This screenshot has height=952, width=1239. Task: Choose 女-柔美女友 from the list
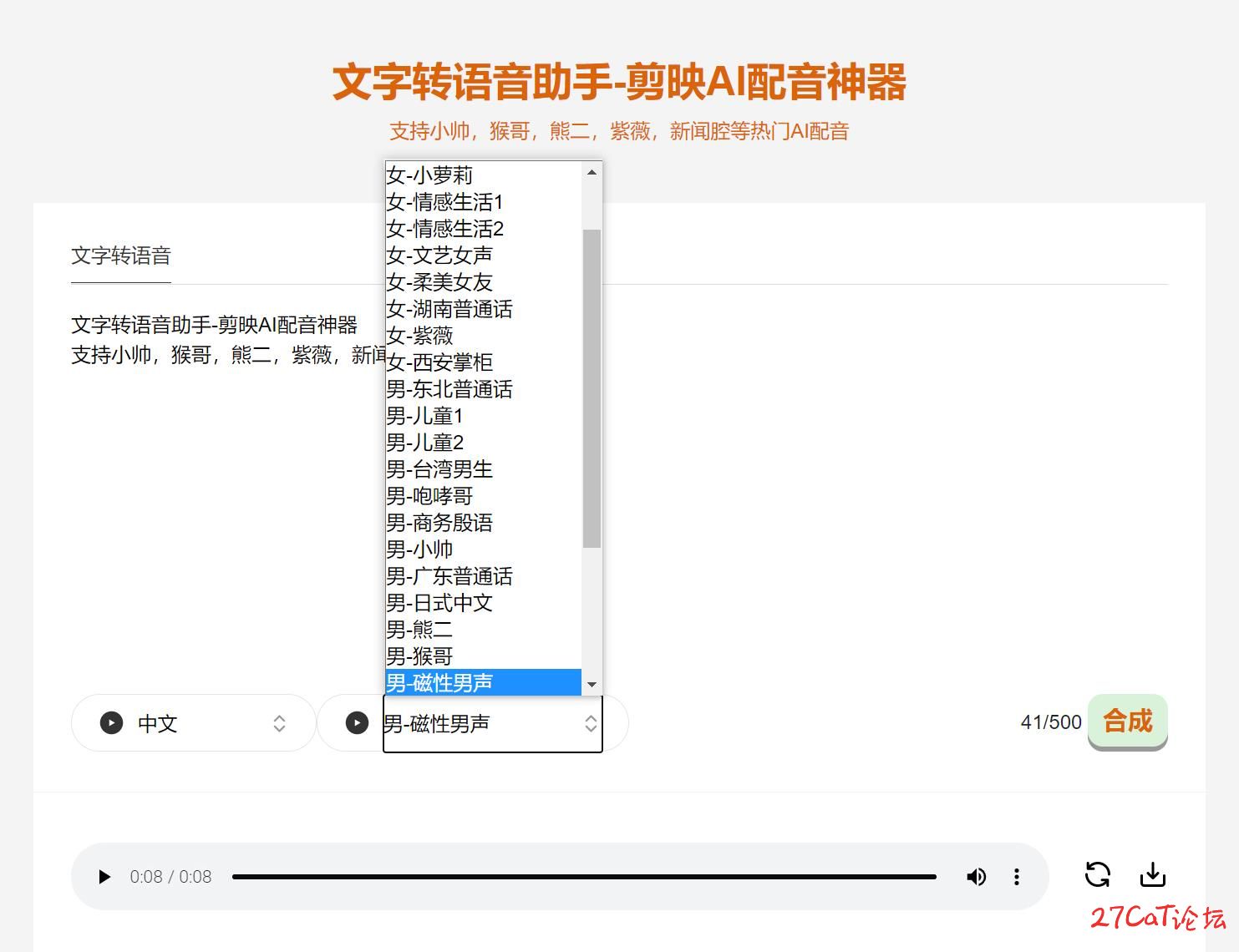coord(483,282)
